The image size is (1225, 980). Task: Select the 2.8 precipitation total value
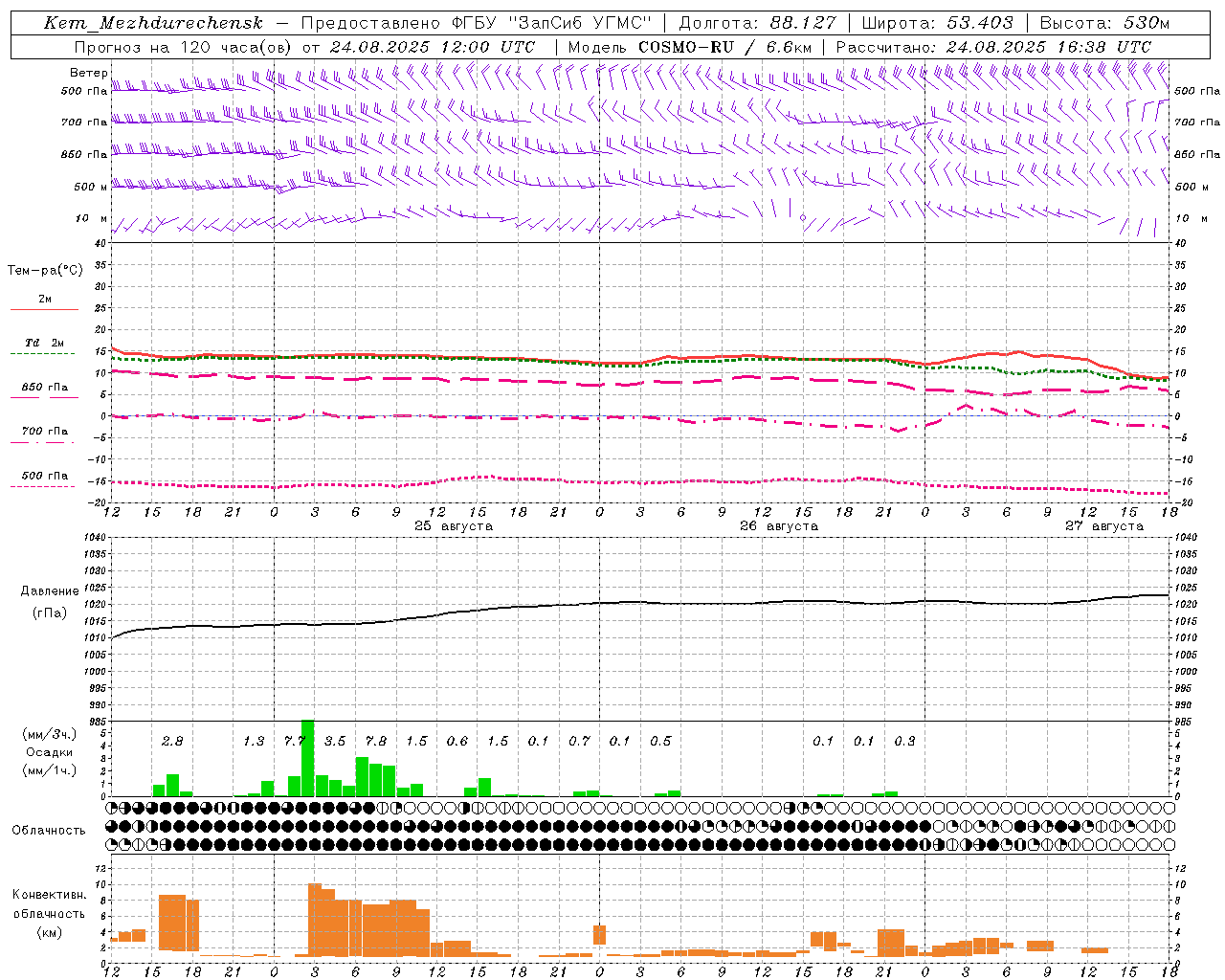pos(172,742)
